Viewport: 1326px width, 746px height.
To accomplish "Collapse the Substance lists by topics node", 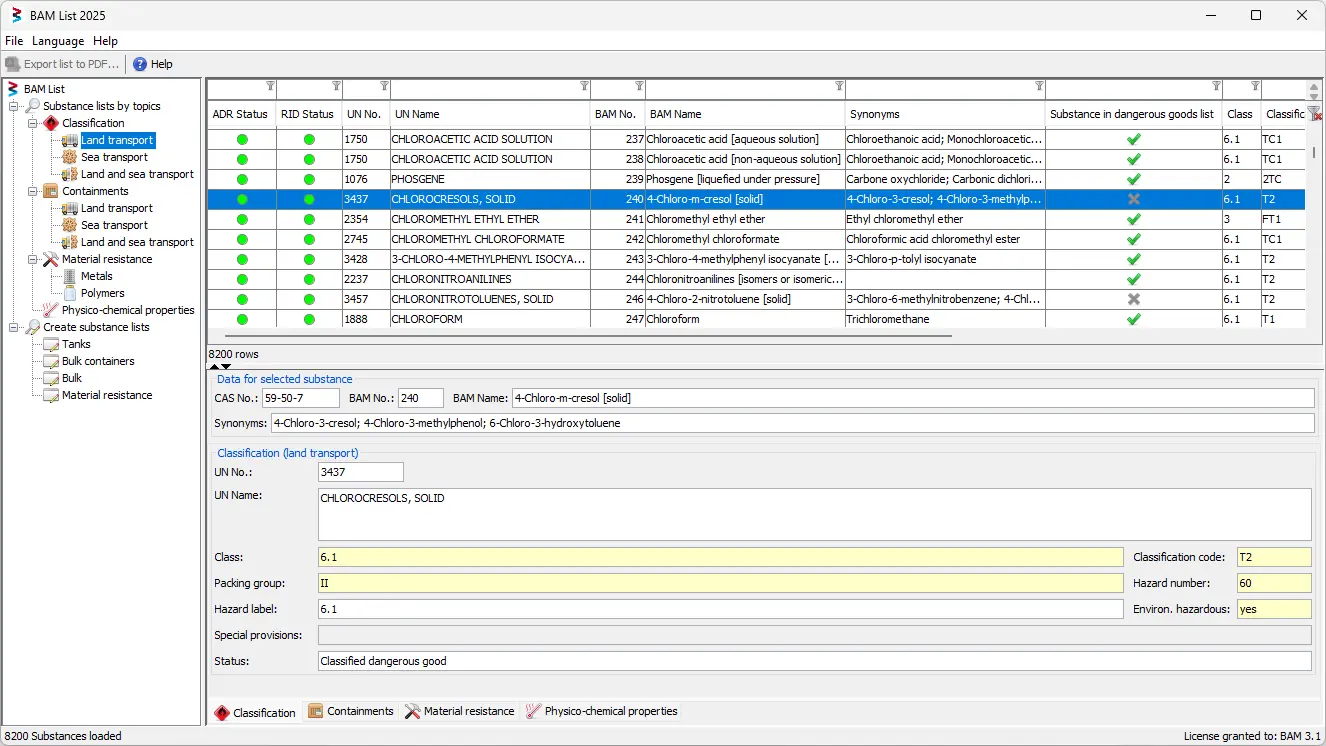I will point(14,106).
